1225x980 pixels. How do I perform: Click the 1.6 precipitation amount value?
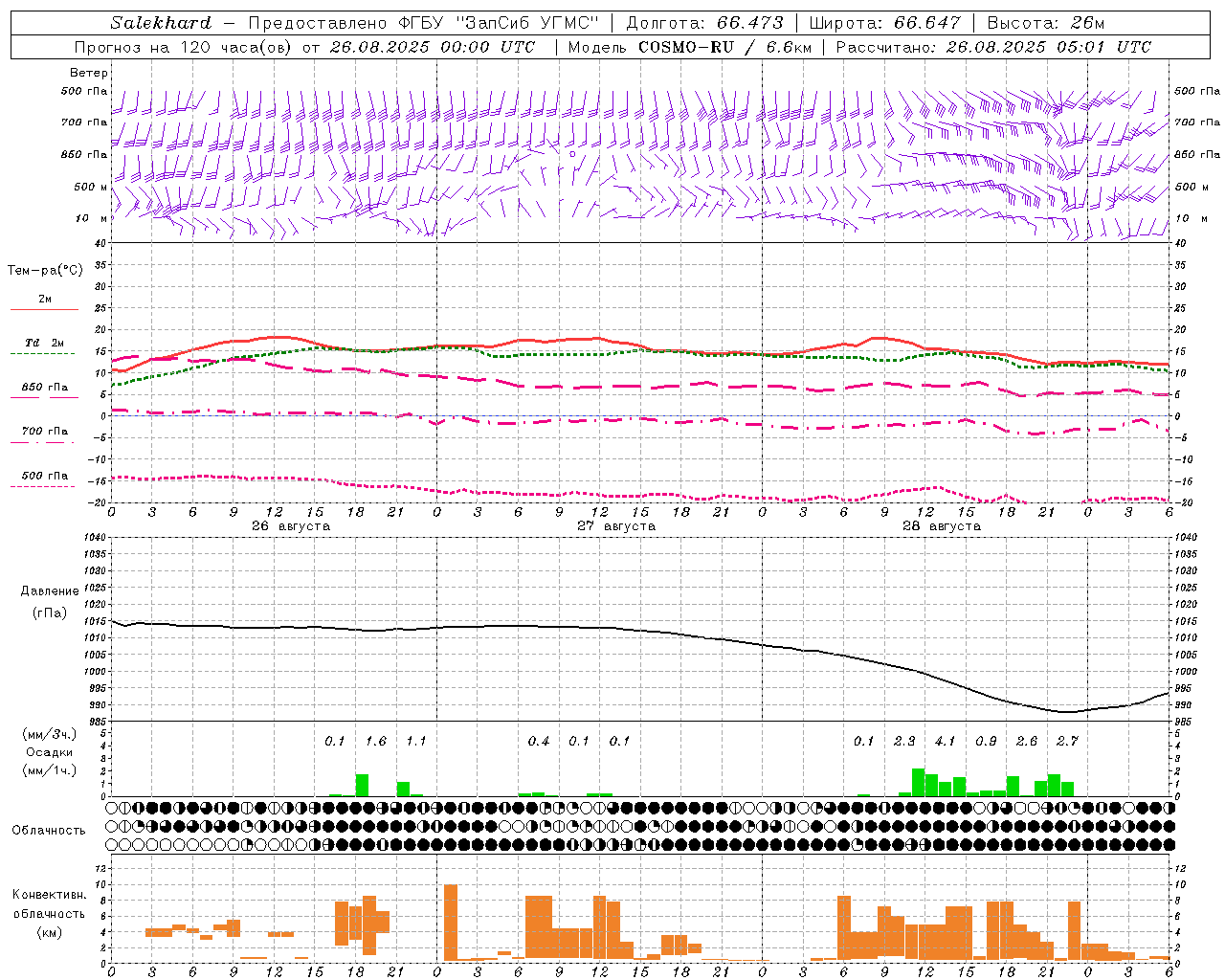pyautogui.click(x=376, y=742)
